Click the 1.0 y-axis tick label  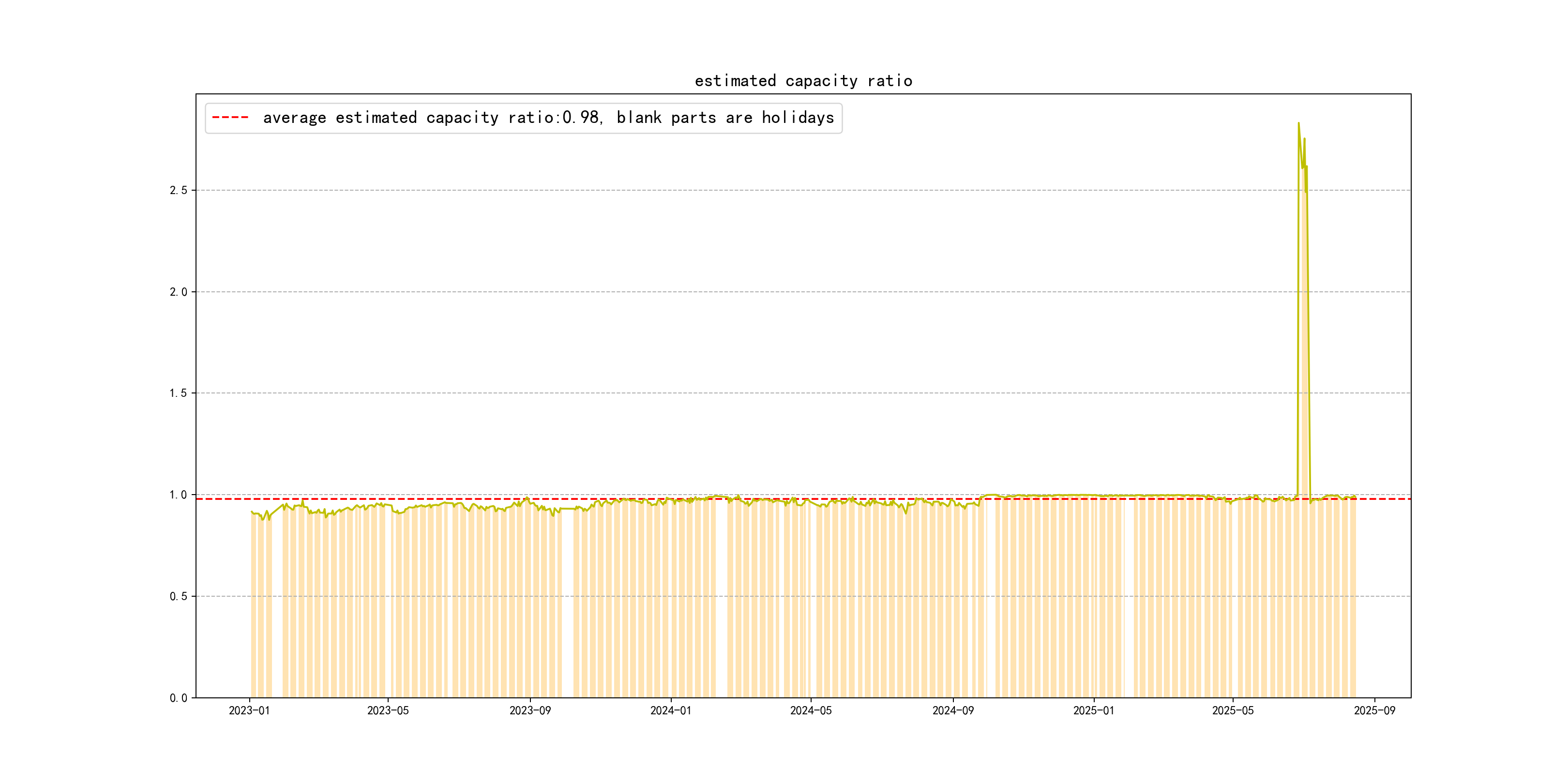click(179, 495)
